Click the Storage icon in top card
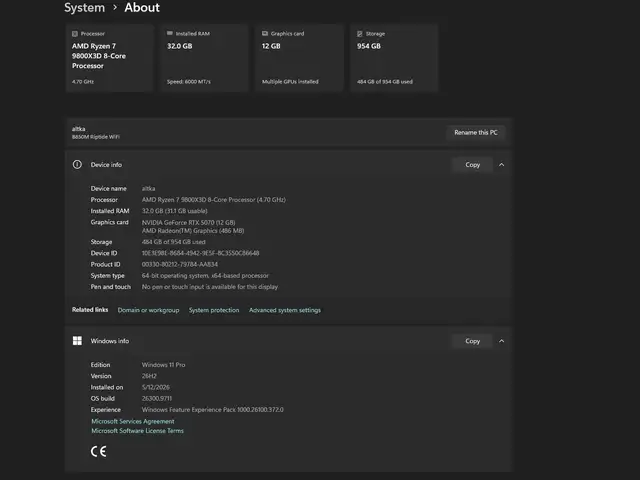The width and height of the screenshot is (640, 480). (360, 34)
